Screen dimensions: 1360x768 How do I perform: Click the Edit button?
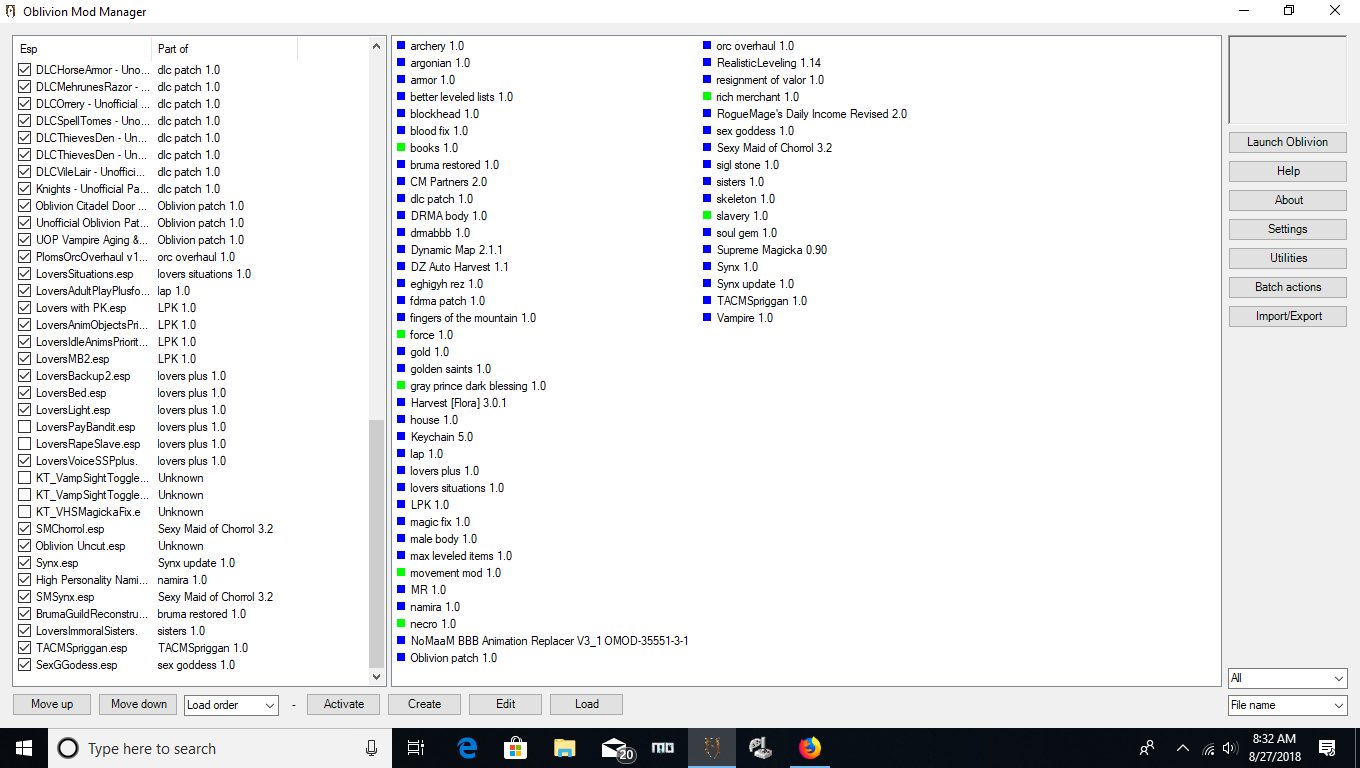tap(505, 704)
